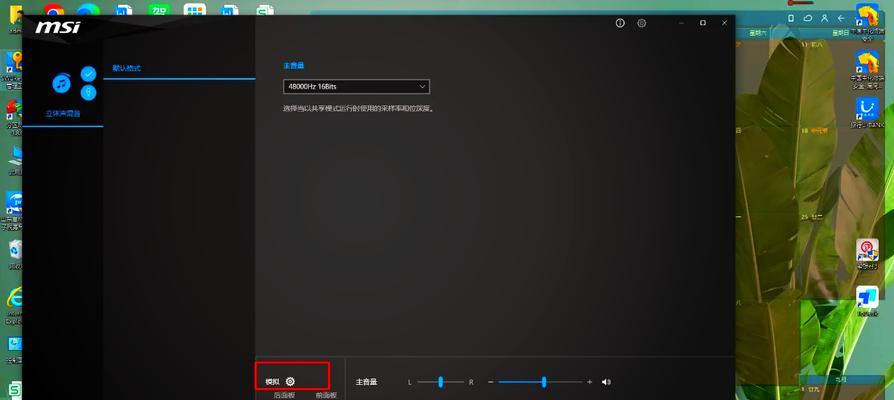Image resolution: width=894 pixels, height=400 pixels.
Task: Decrease volume with the minus button
Action: click(x=490, y=382)
